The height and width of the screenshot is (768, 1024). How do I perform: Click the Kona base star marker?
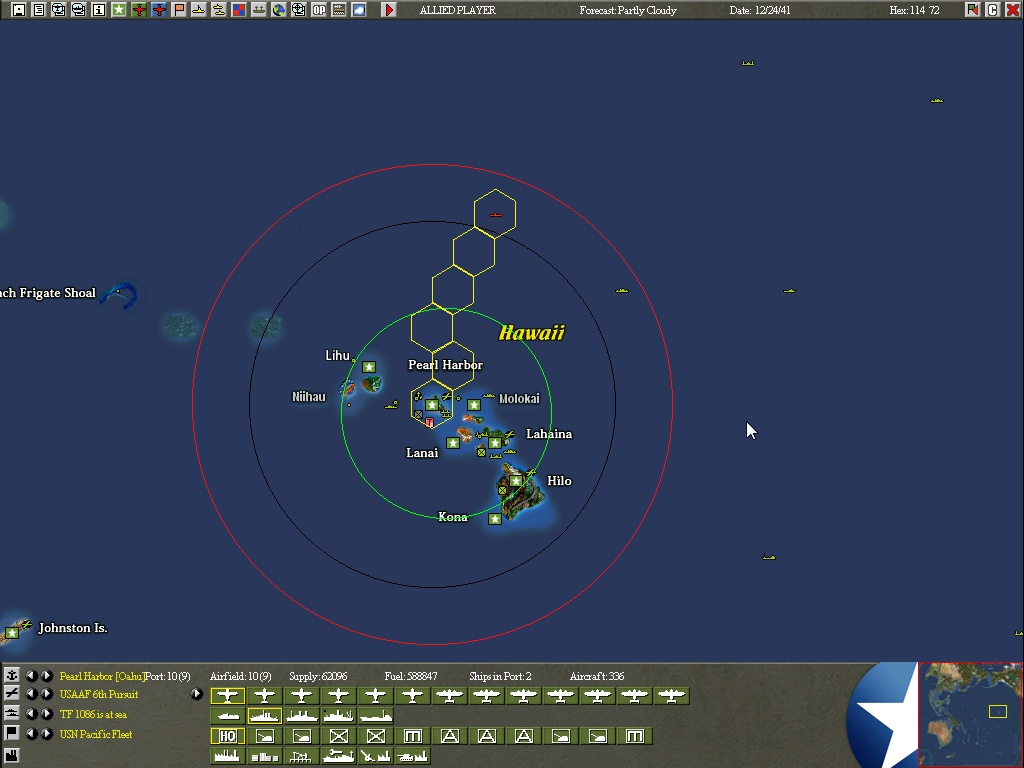[x=495, y=519]
